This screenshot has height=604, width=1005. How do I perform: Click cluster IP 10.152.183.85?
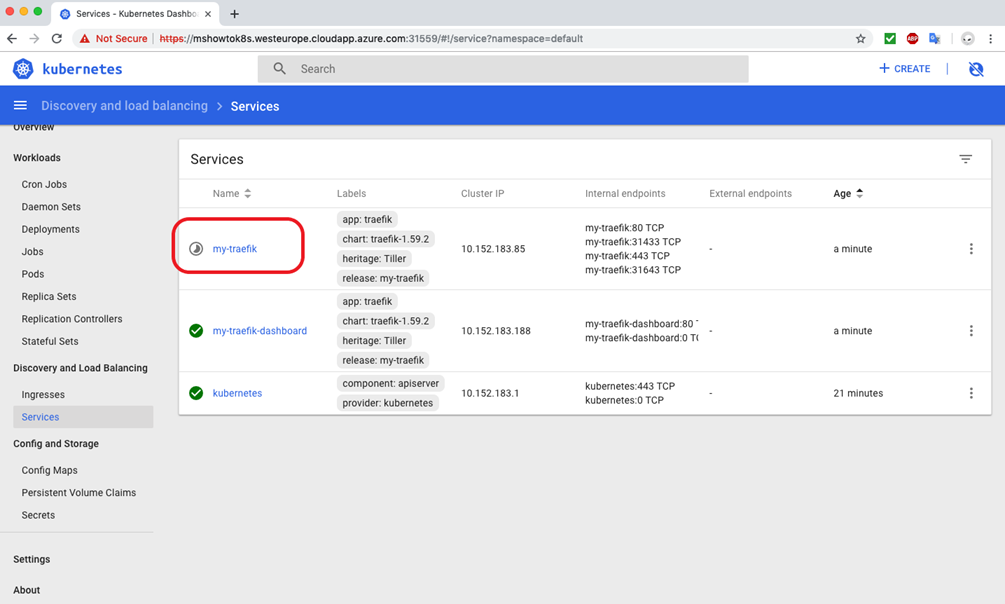point(493,249)
